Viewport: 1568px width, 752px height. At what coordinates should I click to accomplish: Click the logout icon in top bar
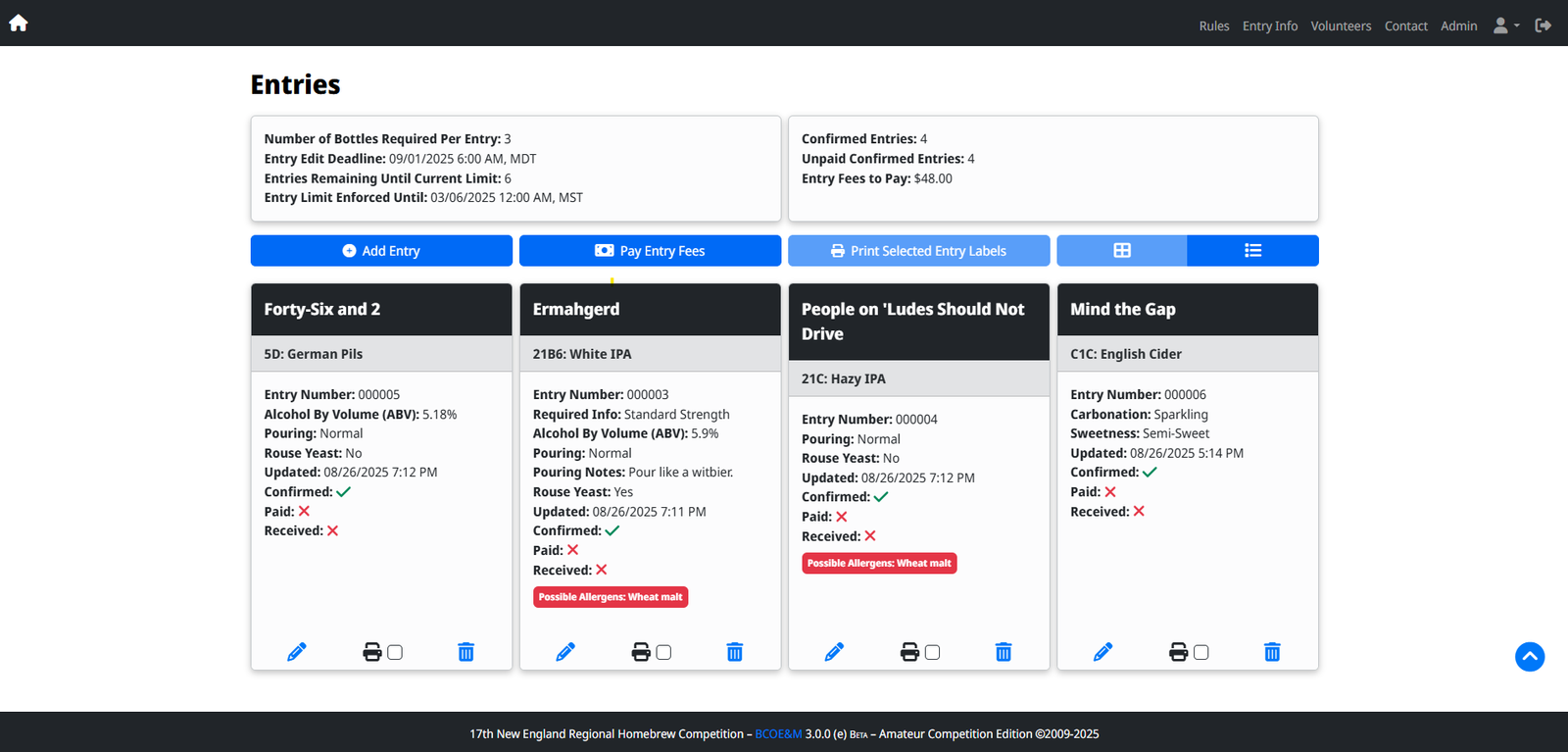coord(1543,25)
